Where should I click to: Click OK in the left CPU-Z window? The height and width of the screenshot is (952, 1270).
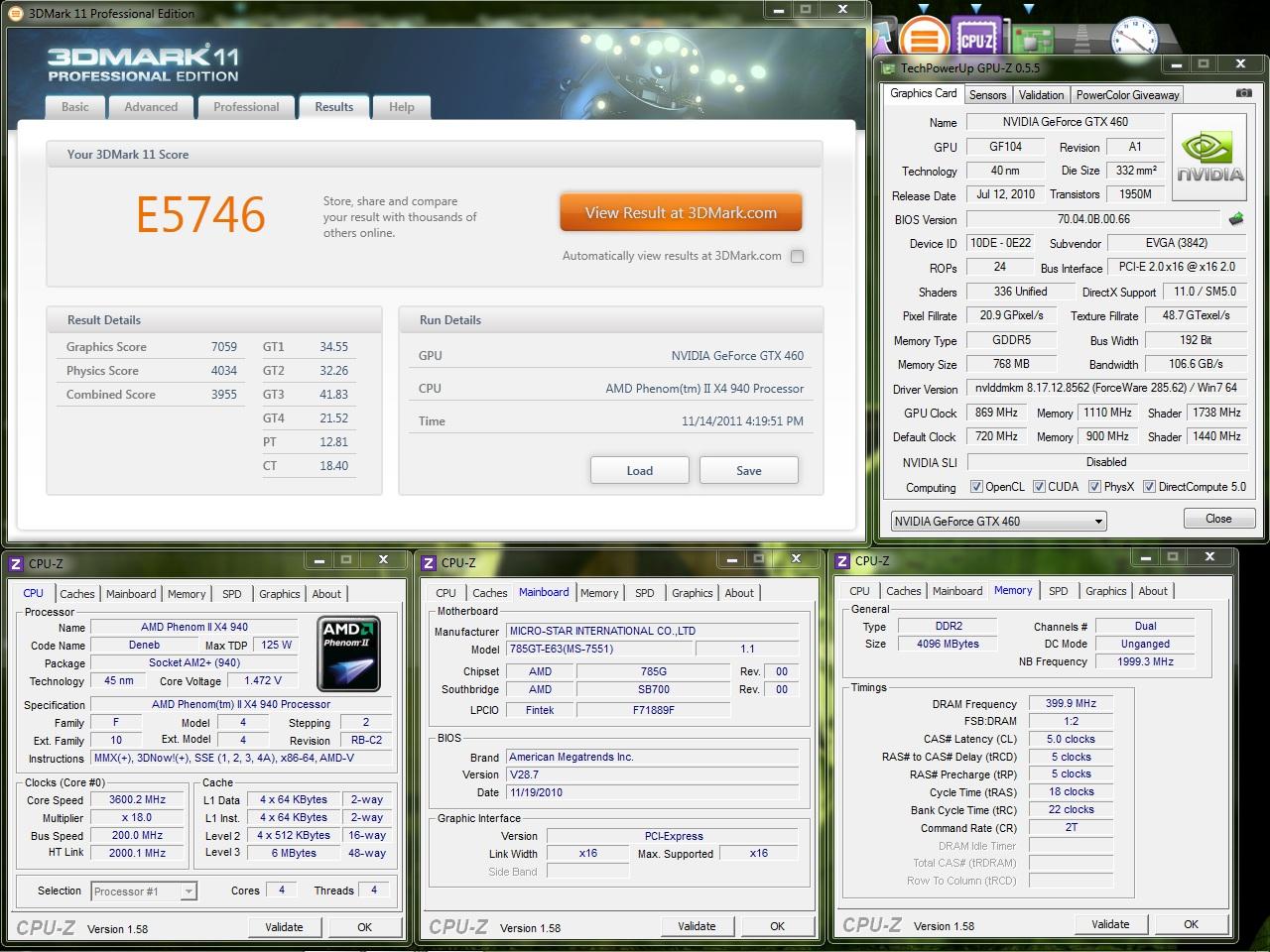pos(364,927)
